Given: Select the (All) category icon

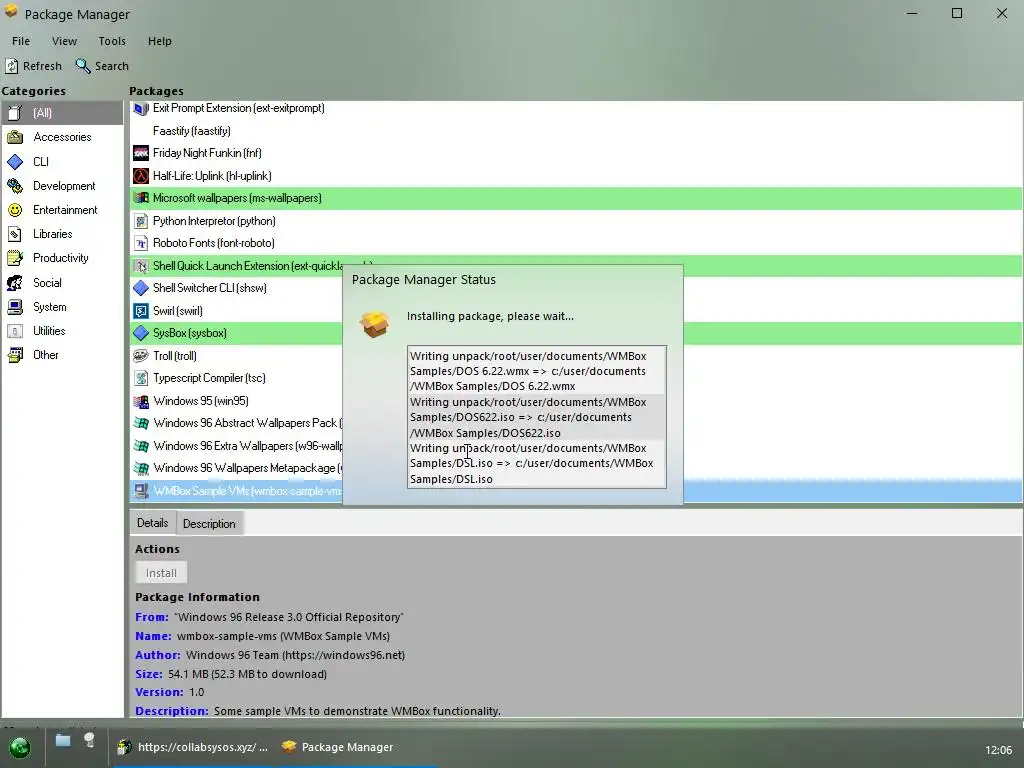Looking at the screenshot, I should click(x=15, y=113).
